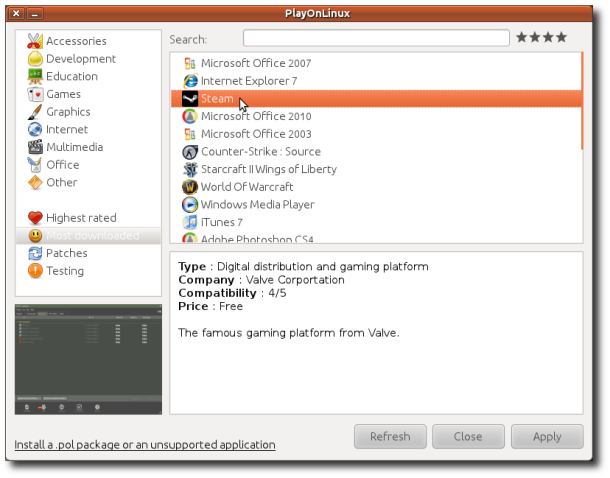This screenshot has width=610, height=478.
Task: Select the Other category label
Action: pos(61,182)
